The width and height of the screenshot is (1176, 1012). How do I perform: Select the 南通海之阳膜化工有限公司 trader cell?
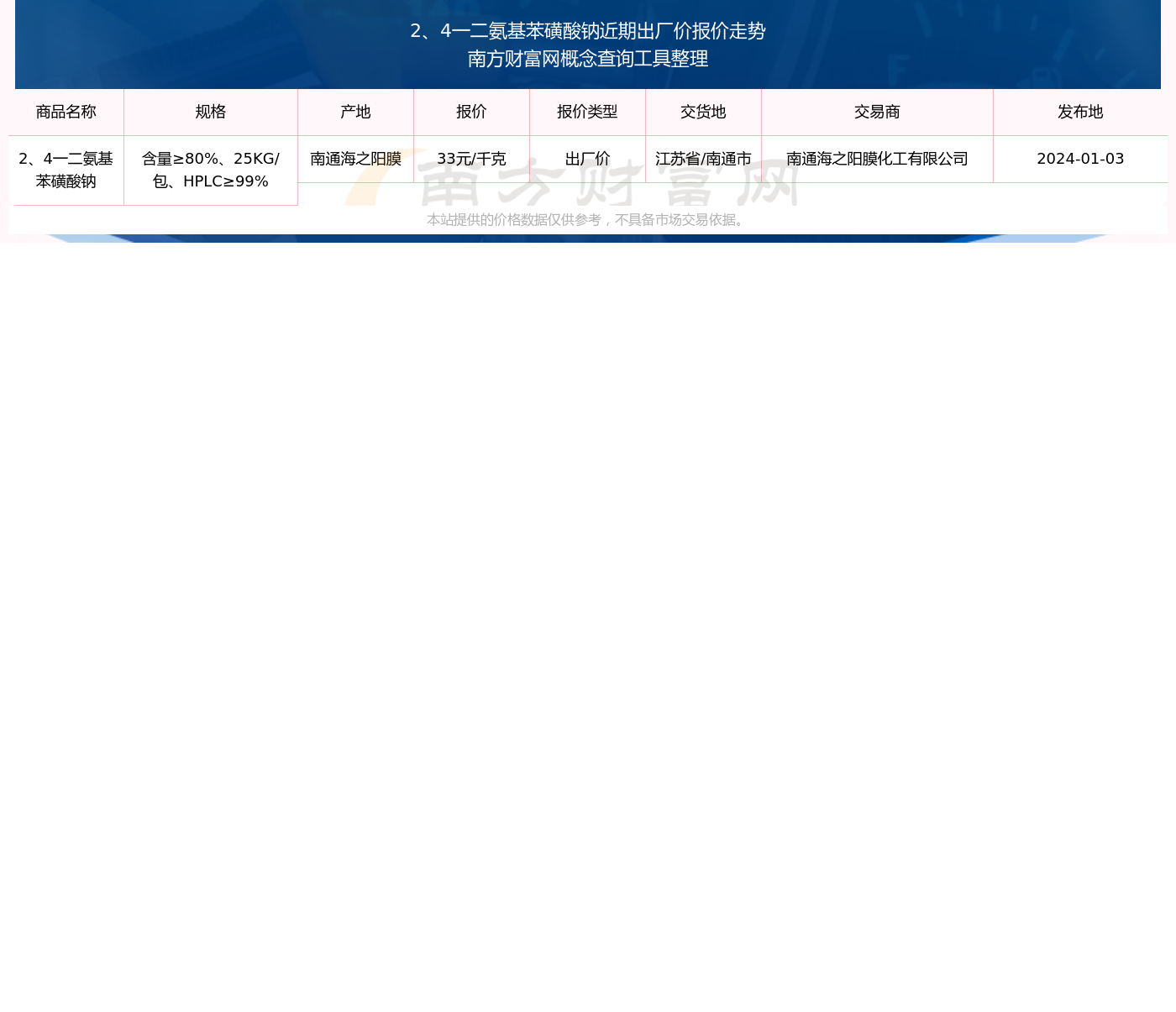[x=878, y=159]
